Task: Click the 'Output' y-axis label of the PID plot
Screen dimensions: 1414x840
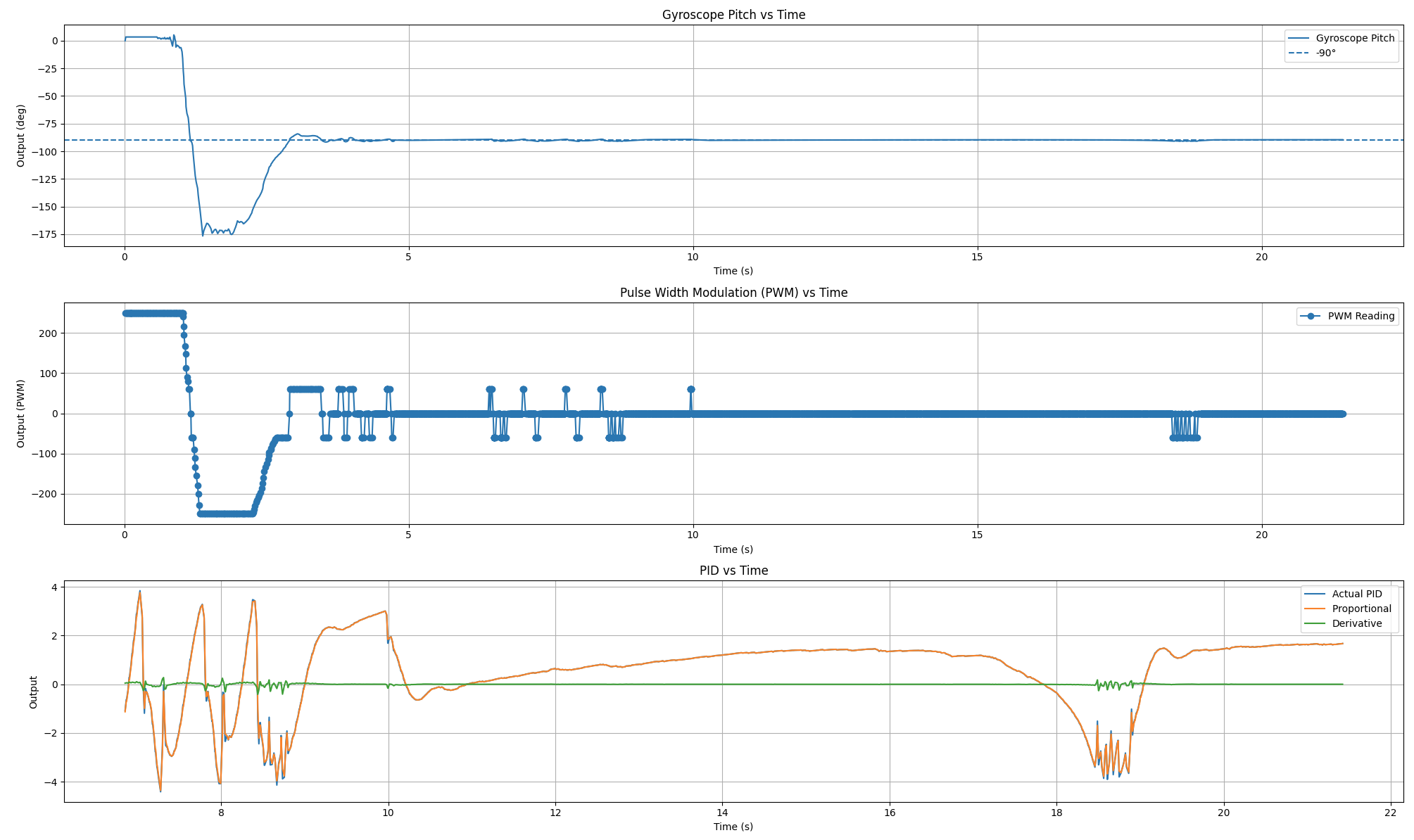Action: click(34, 692)
